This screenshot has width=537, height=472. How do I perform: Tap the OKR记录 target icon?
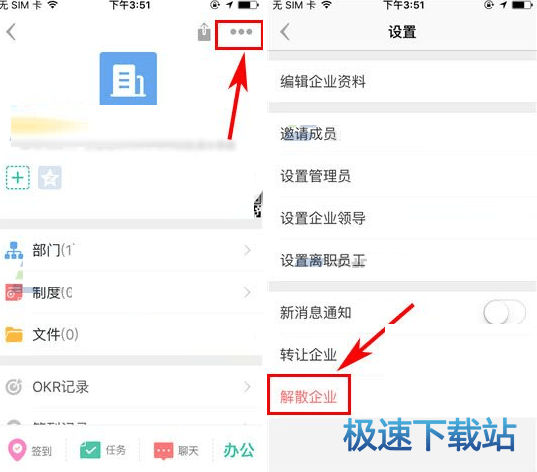coord(14,387)
